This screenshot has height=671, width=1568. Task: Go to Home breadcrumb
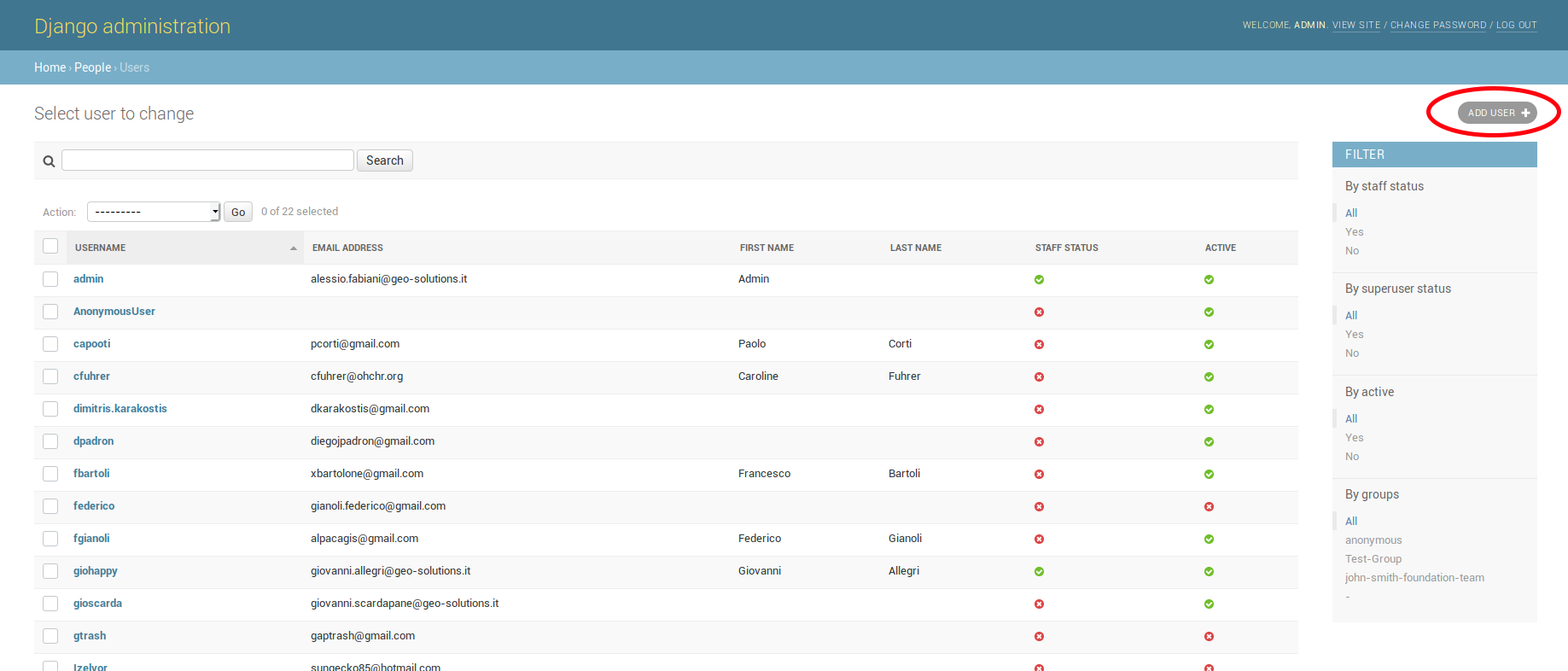[x=50, y=67]
